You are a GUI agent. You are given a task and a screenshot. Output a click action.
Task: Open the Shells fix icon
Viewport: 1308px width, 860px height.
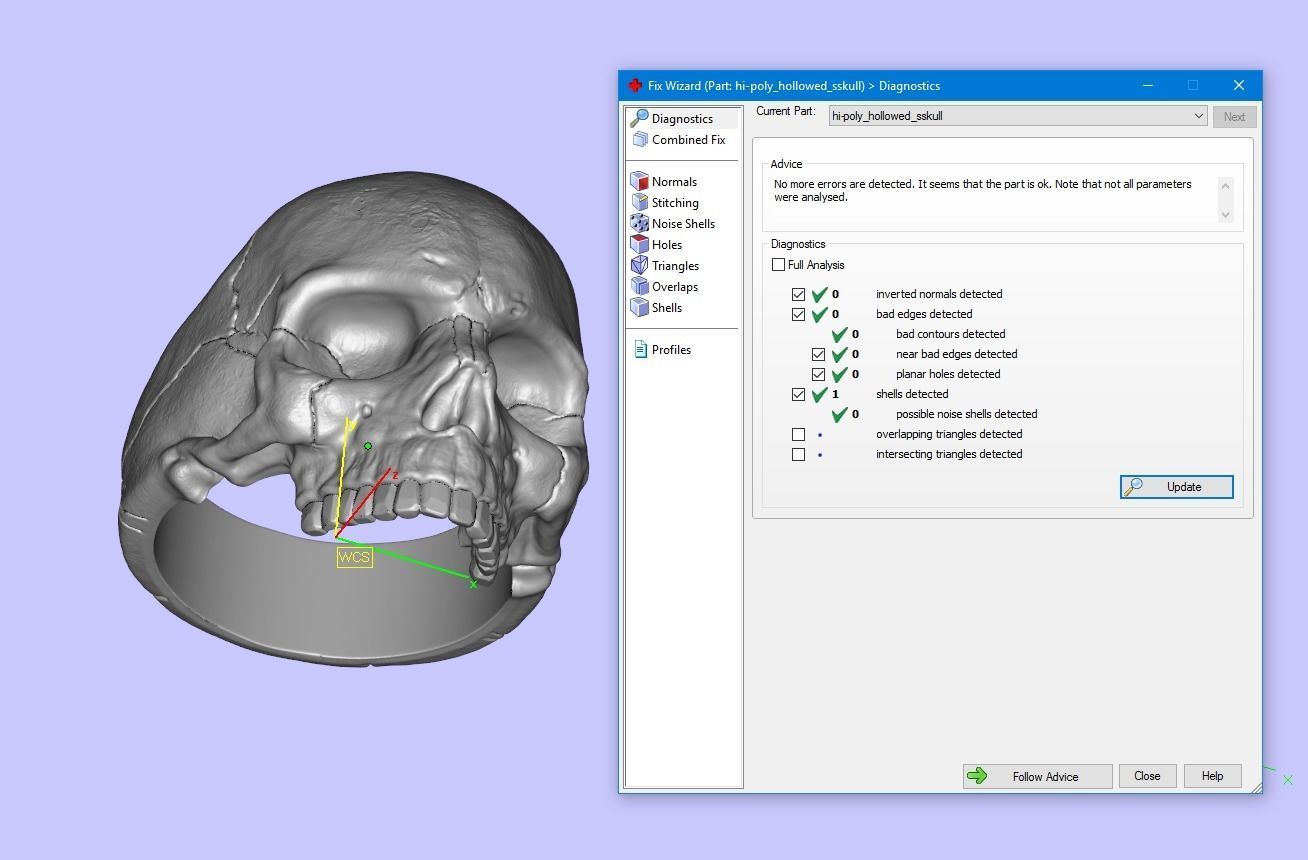(640, 307)
